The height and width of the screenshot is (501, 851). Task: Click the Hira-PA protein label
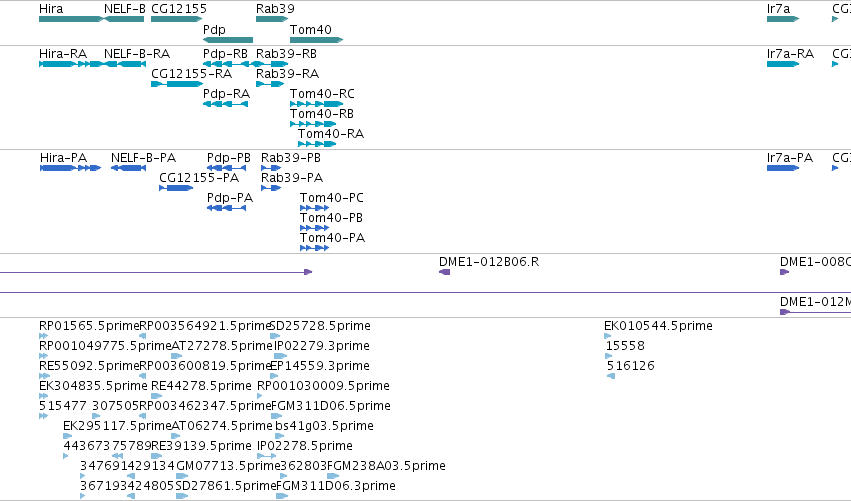coord(63,158)
